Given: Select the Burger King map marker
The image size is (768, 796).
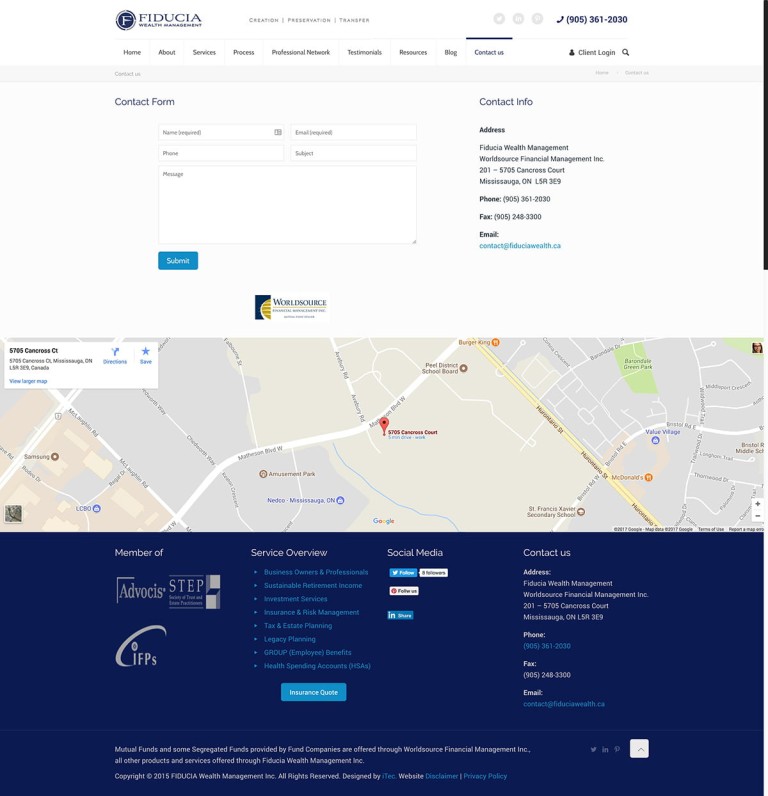Looking at the screenshot, I should (x=496, y=342).
